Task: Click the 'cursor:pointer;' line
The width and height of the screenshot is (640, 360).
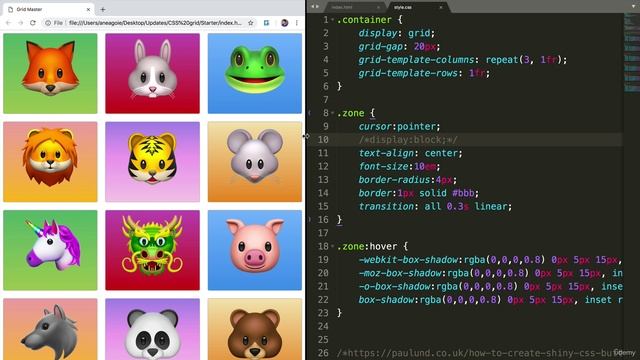Action: [x=399, y=126]
